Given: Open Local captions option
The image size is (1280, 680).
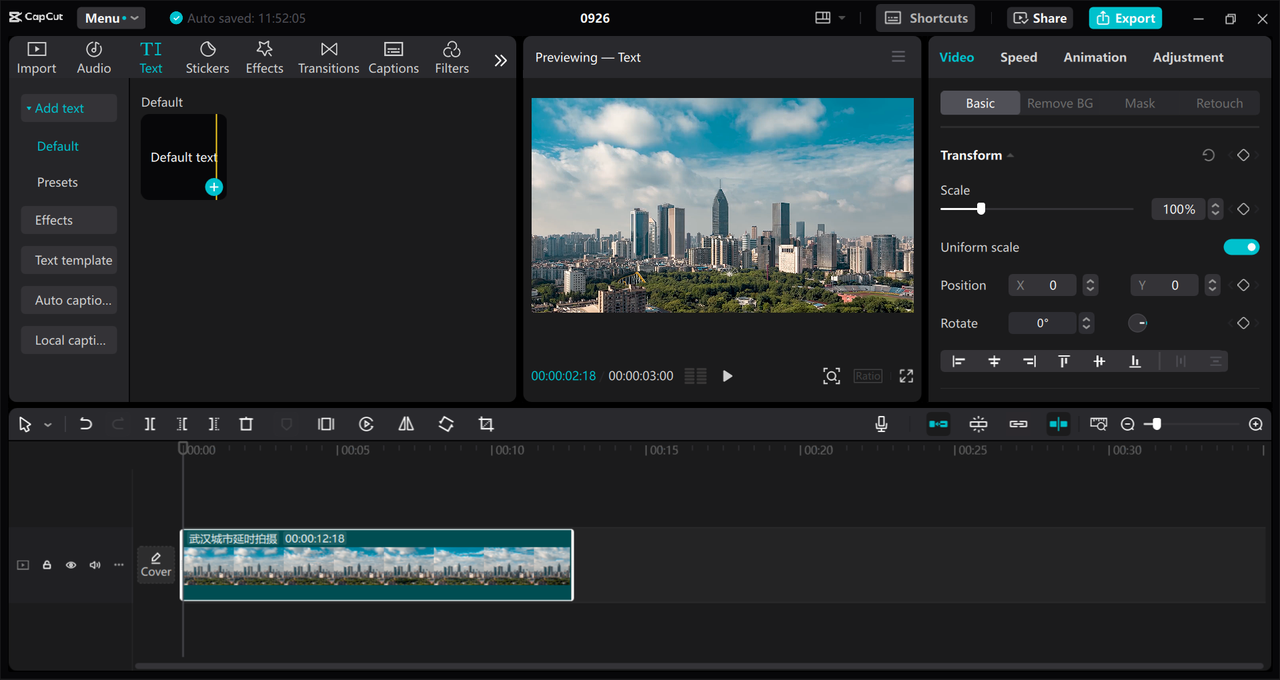Looking at the screenshot, I should coord(69,340).
